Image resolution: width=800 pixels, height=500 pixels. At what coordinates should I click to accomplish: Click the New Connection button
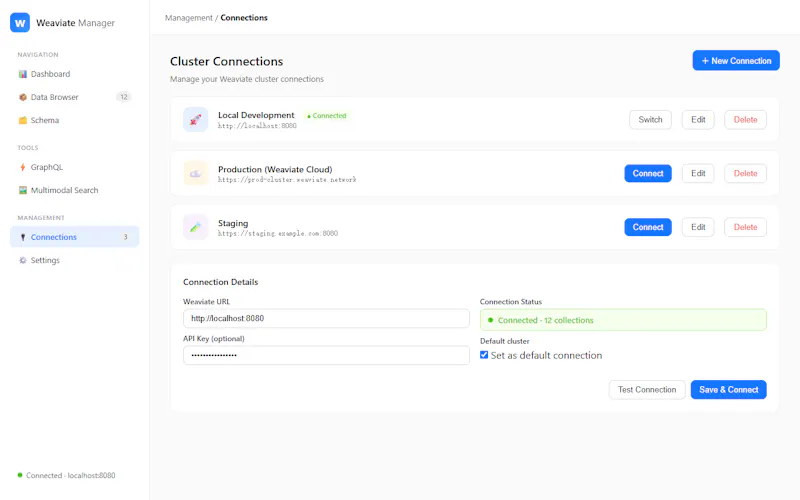tap(736, 60)
